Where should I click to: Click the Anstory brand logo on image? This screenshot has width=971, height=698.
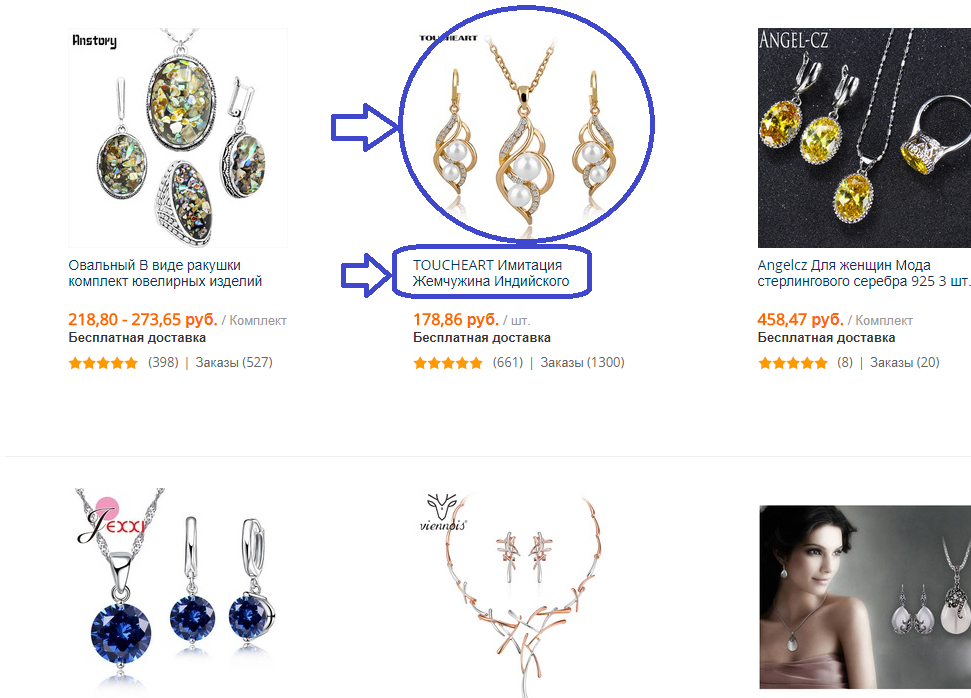point(94,41)
